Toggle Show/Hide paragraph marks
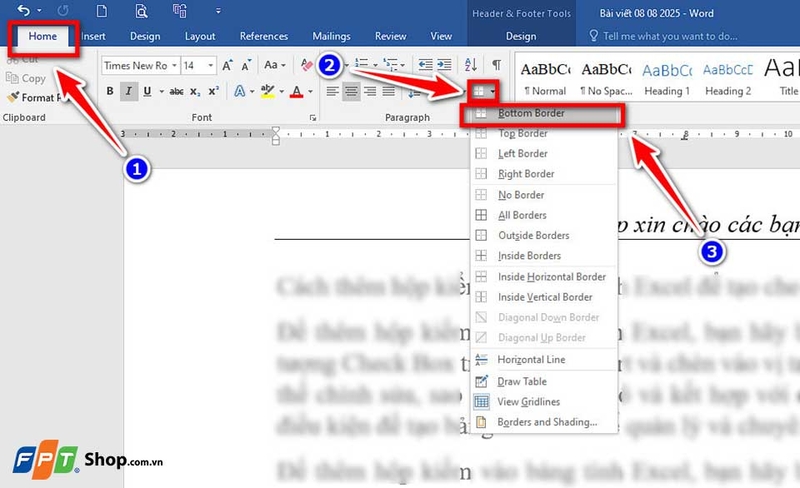 coord(496,64)
